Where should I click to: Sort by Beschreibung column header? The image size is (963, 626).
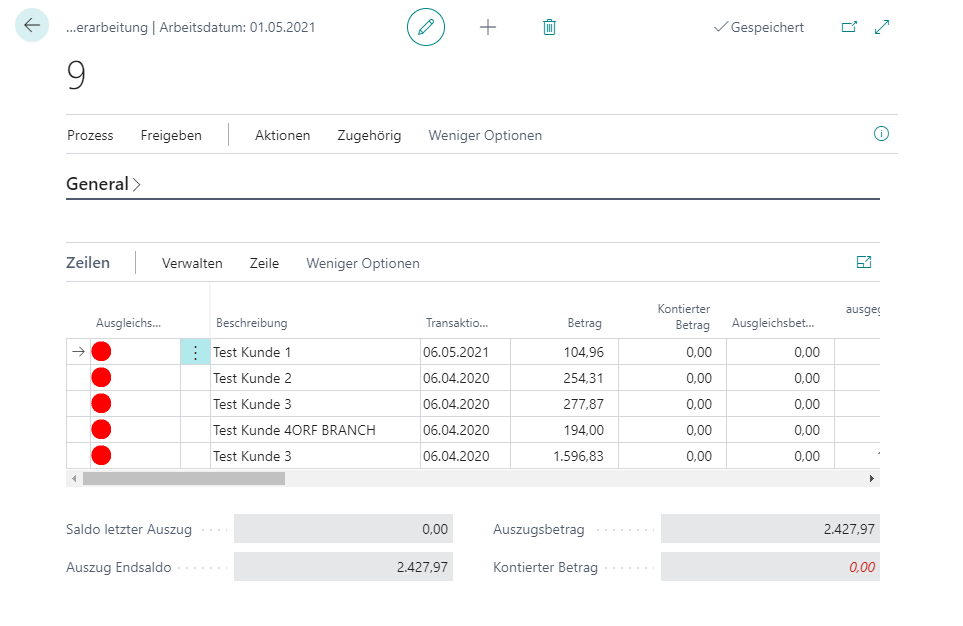252,323
